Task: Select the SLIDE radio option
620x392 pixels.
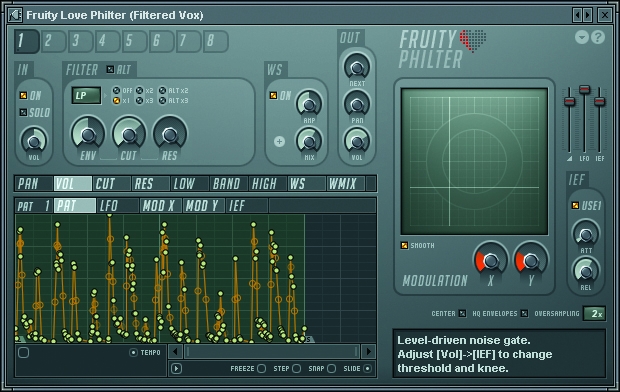Action: coord(368,369)
